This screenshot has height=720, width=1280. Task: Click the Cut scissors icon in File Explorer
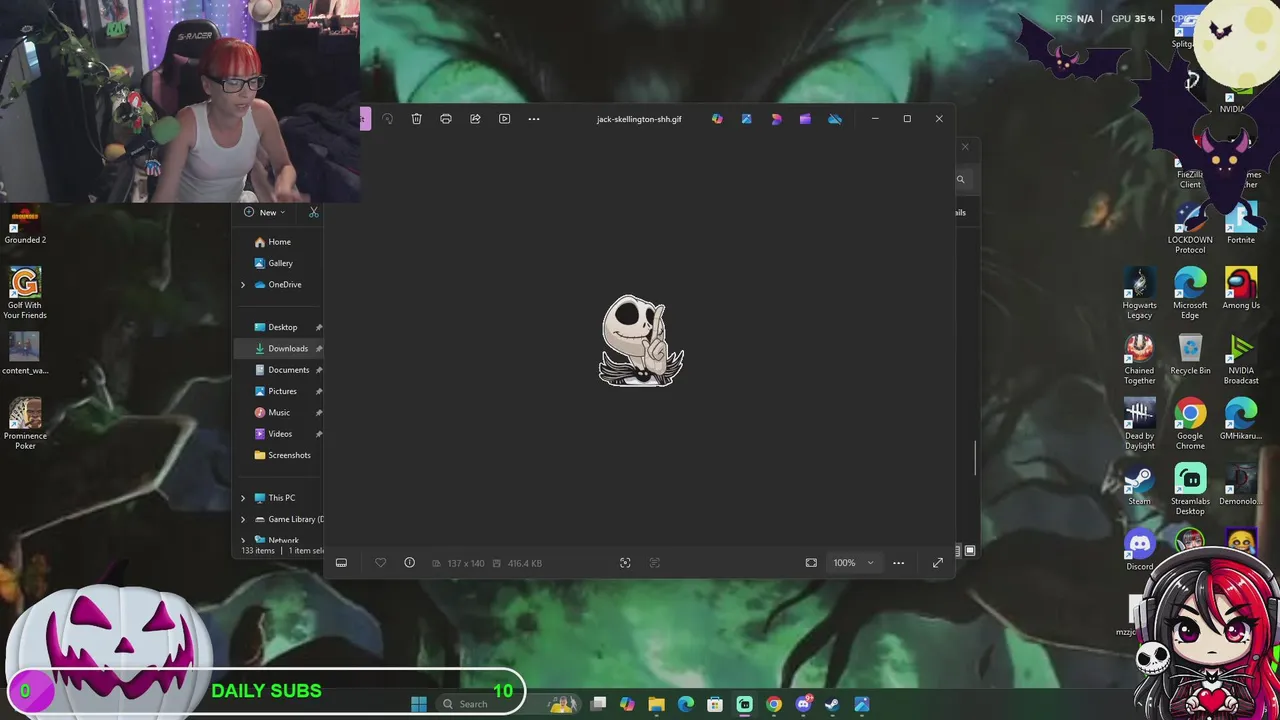pos(313,212)
